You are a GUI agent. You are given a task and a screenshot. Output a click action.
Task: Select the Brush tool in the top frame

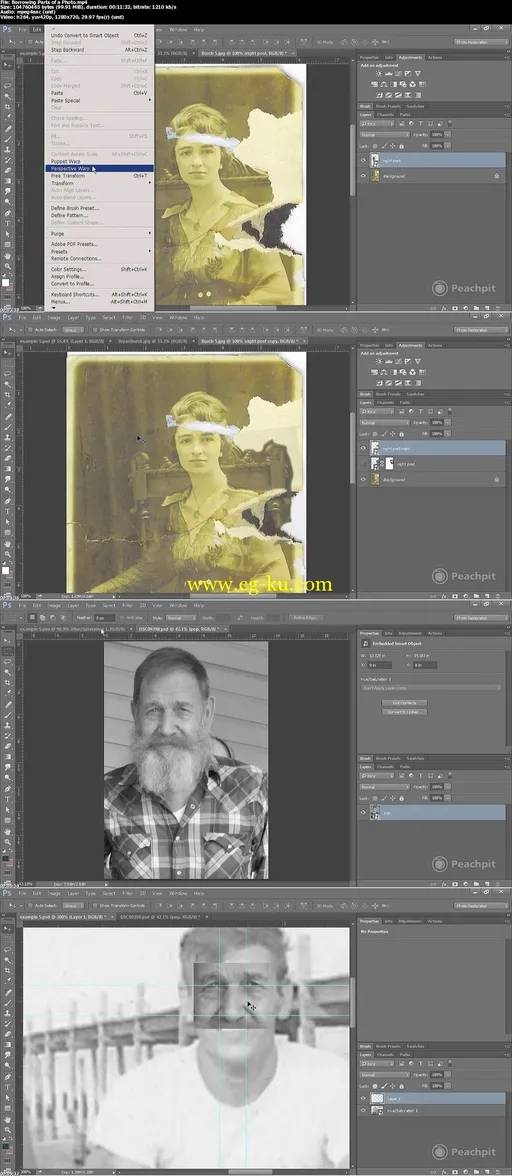click(7, 139)
